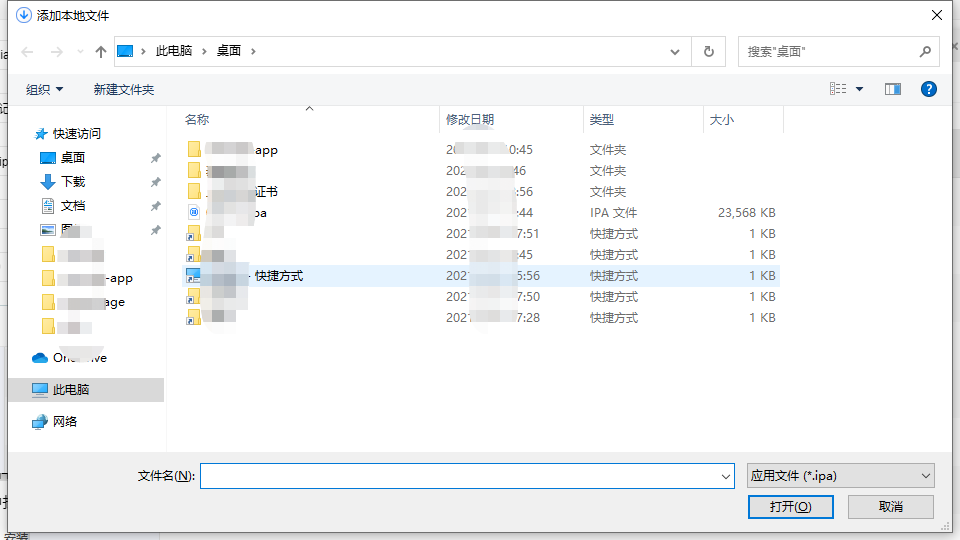
Task: Select 此电脑 in the breadcrumb path
Action: pos(174,51)
